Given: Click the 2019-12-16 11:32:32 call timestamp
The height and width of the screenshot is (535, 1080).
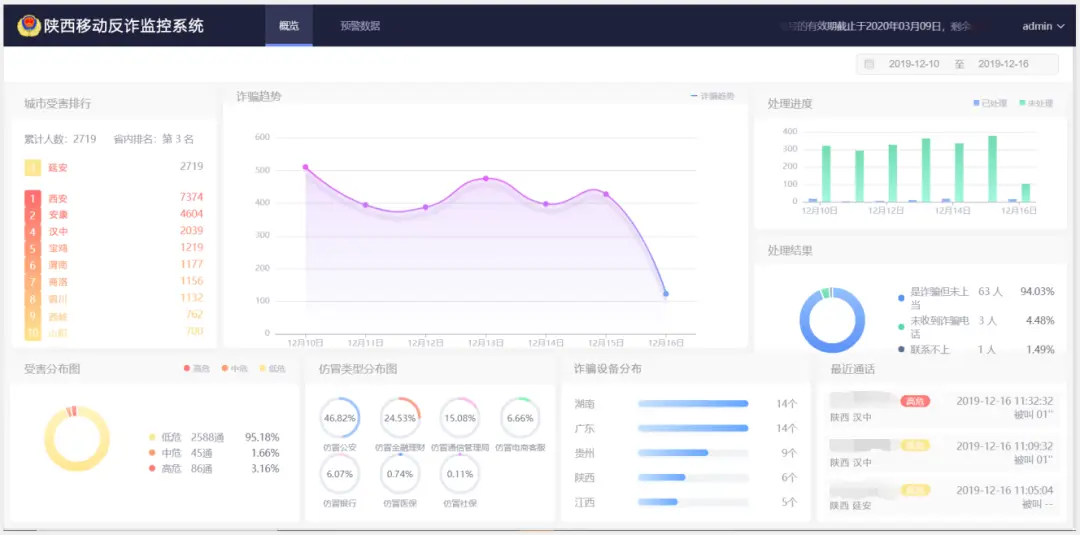Looking at the screenshot, I should tap(1005, 401).
